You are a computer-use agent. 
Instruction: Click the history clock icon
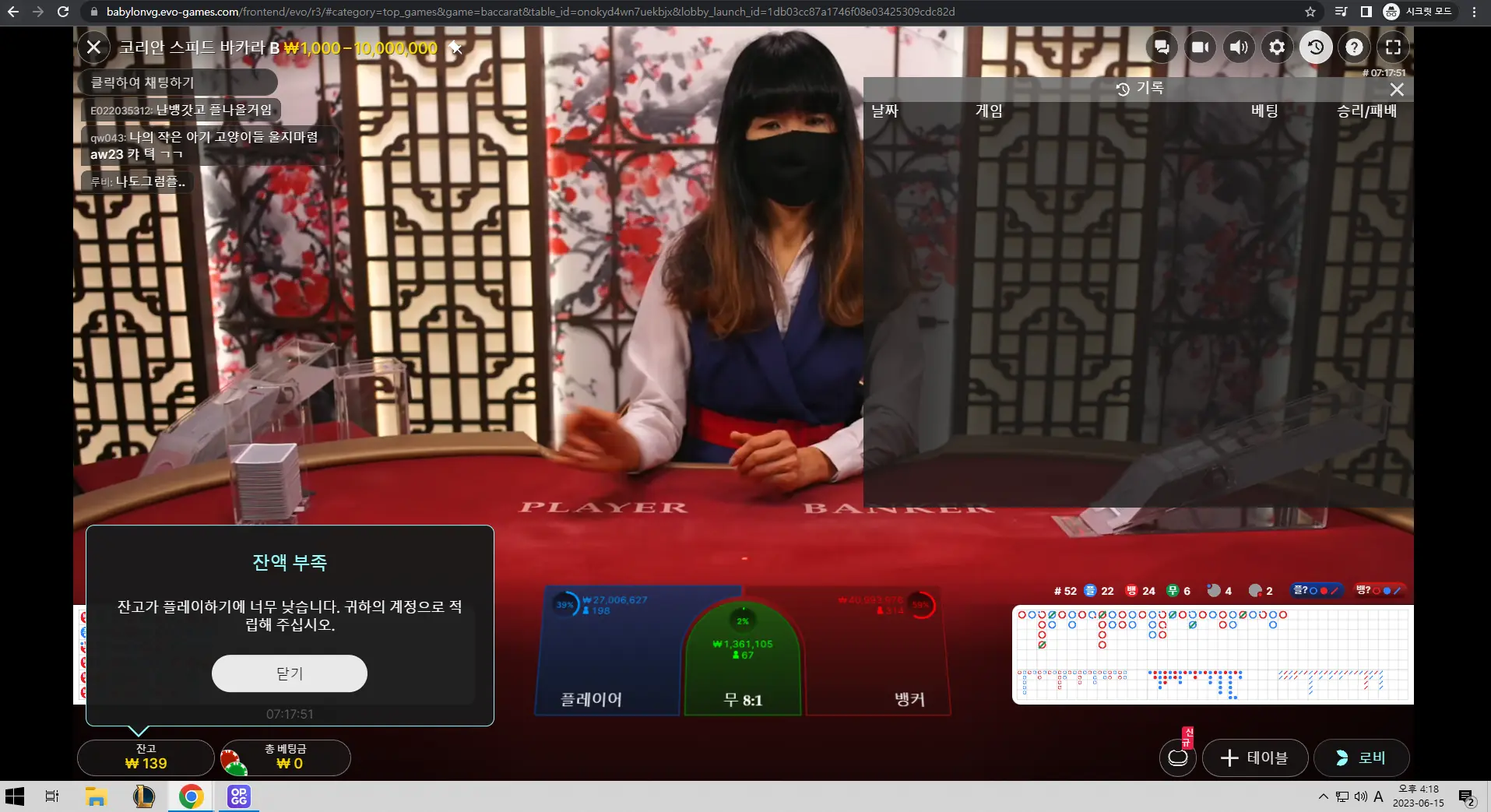click(1316, 47)
